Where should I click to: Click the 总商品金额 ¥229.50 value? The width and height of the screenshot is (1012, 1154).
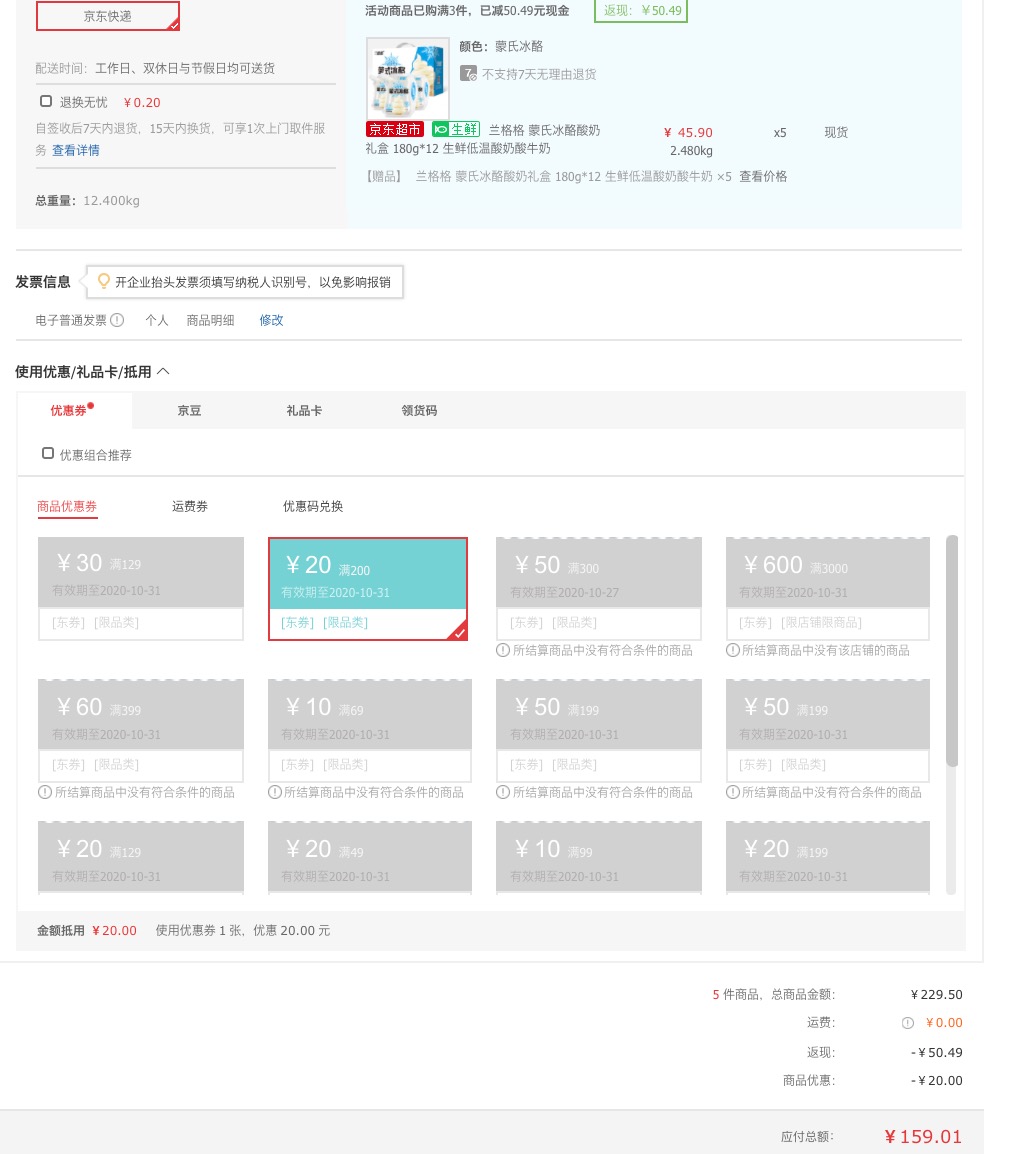click(936, 995)
